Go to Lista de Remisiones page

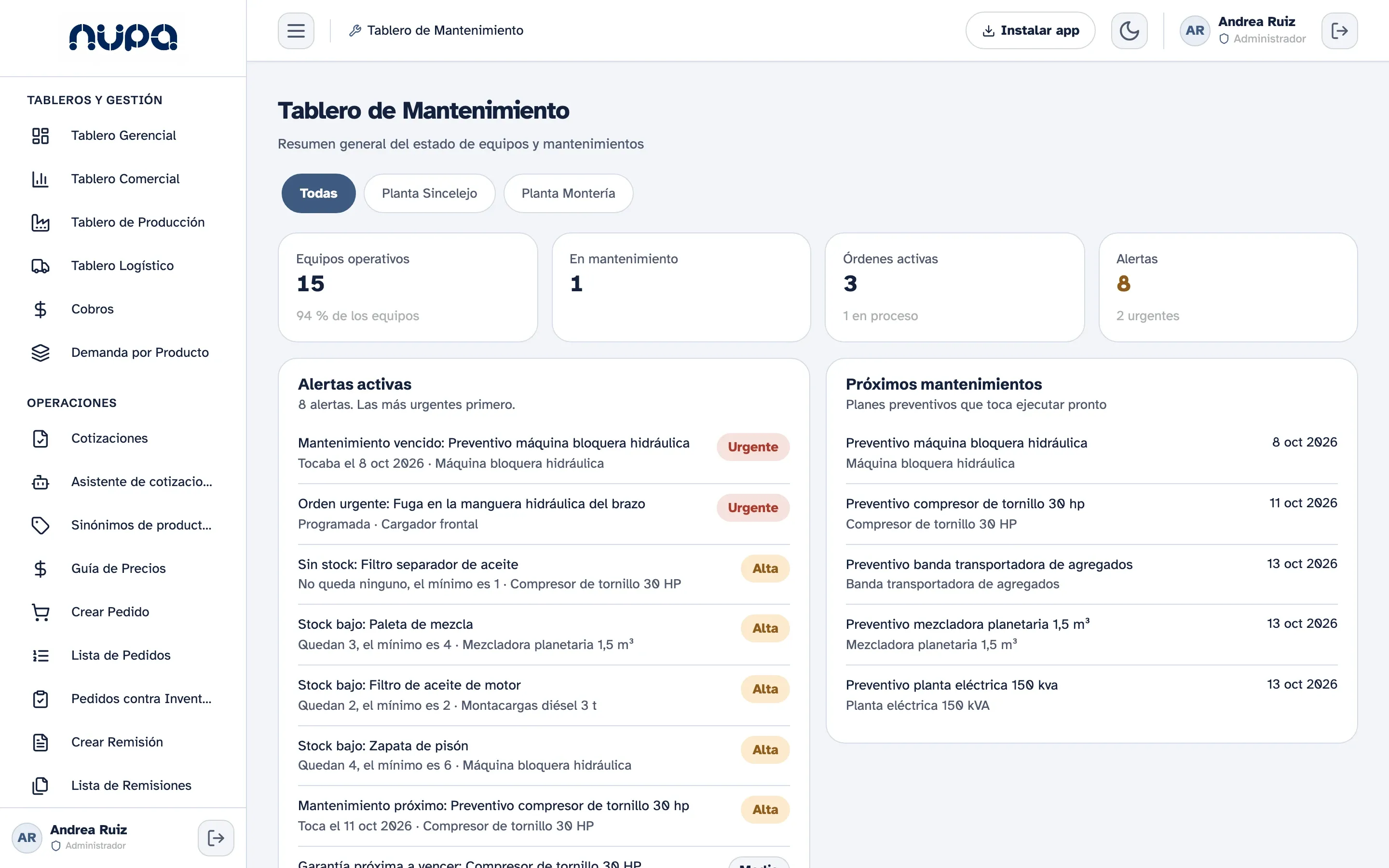pos(123,786)
